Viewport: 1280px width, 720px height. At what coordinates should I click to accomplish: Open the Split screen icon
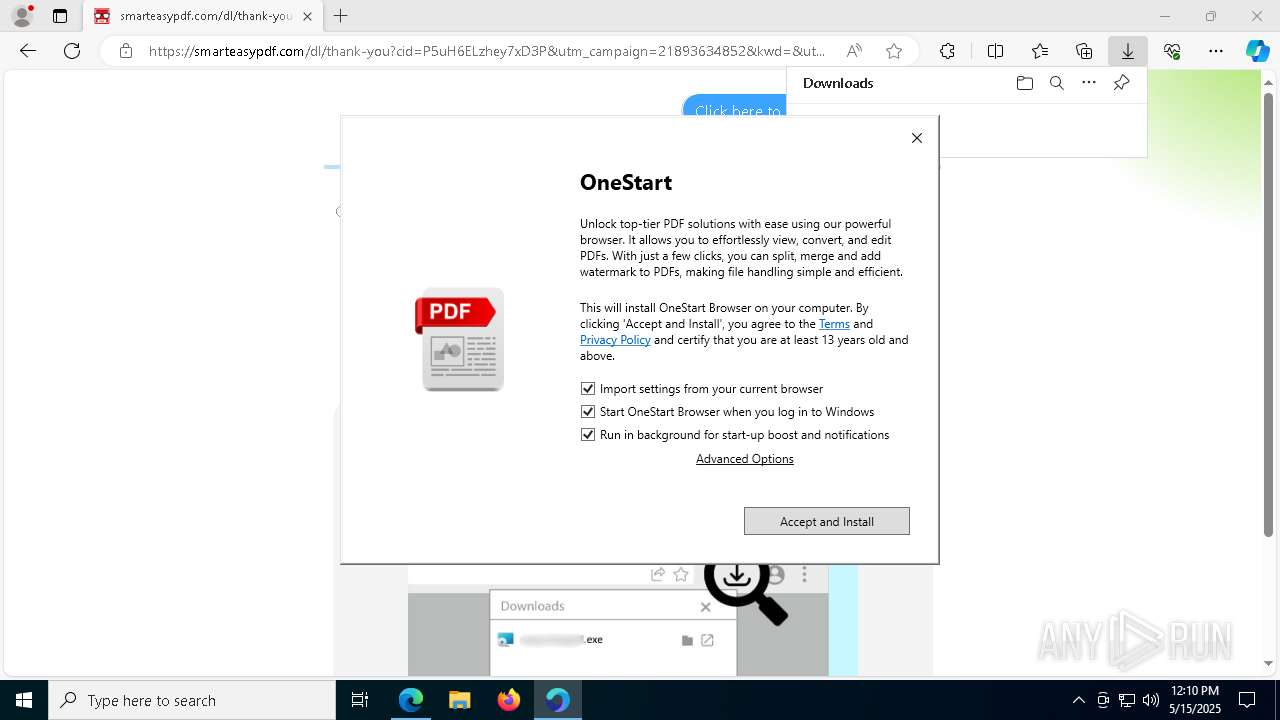point(995,51)
